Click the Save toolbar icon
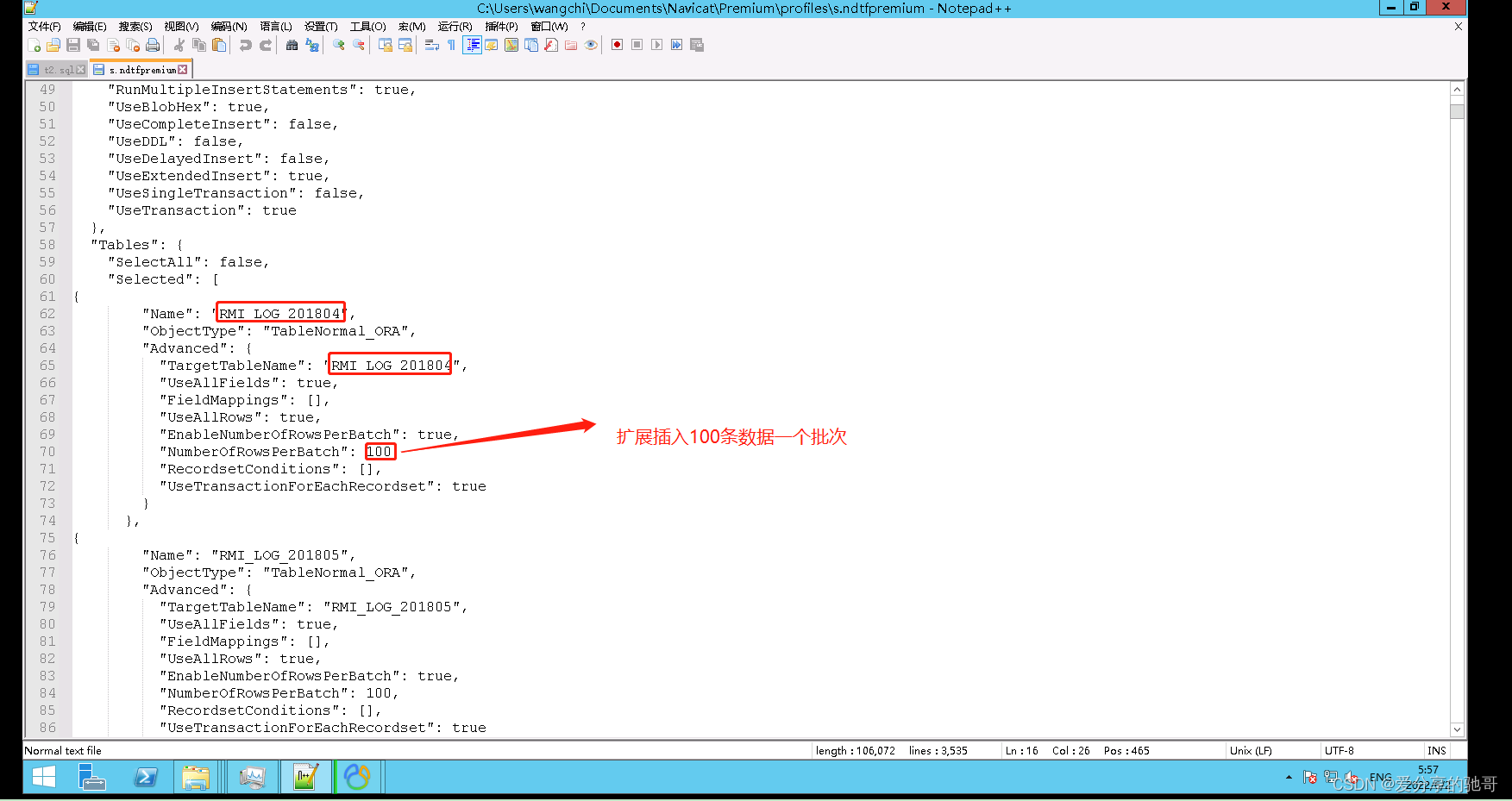The image size is (1512, 801). (x=73, y=45)
